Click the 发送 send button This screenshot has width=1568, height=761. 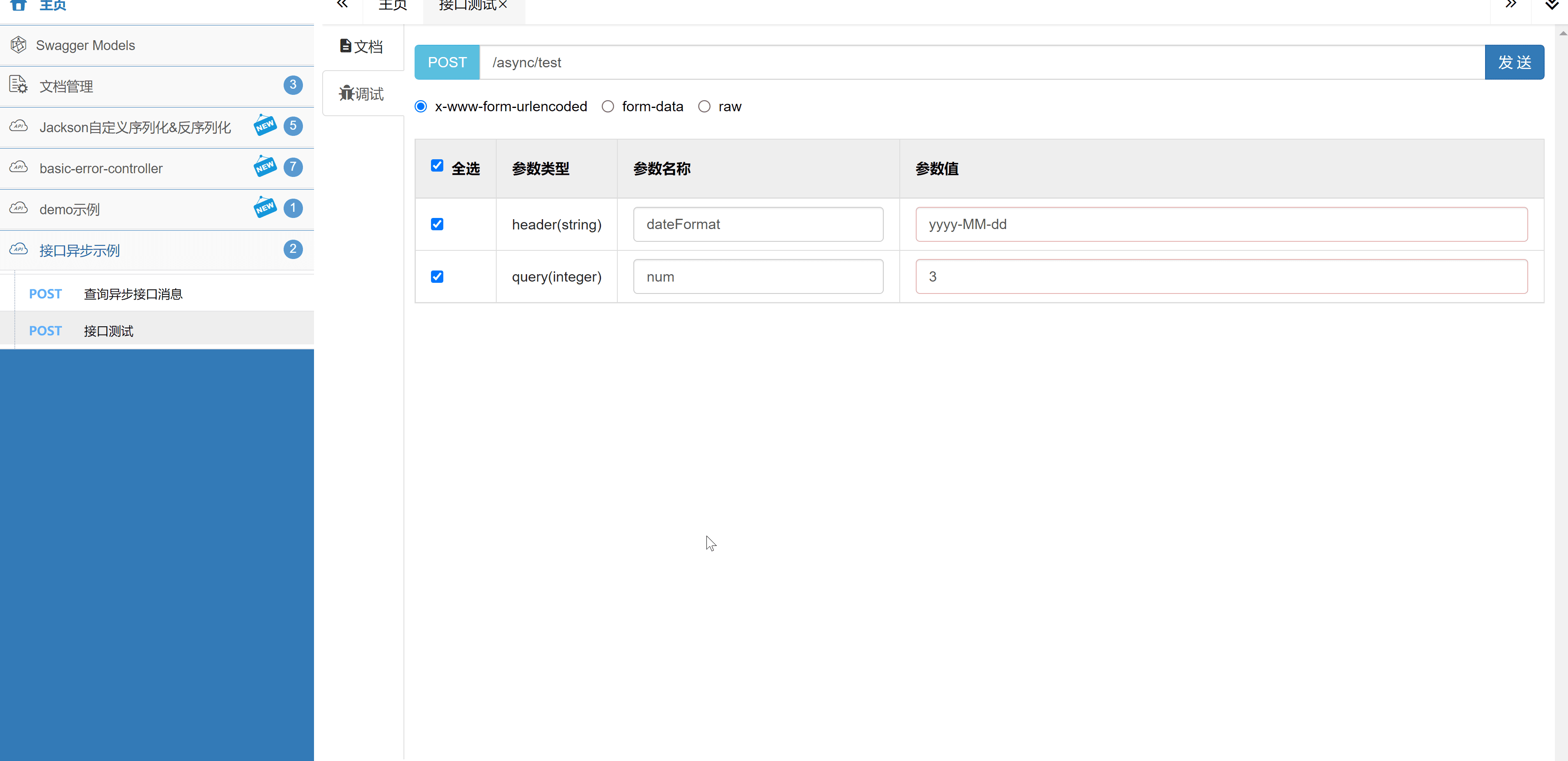pos(1514,62)
